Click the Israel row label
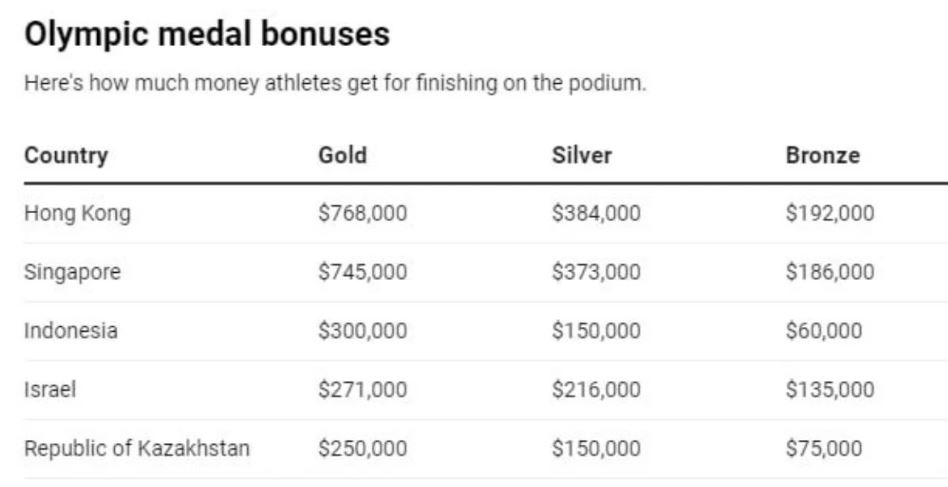Screen dimensions: 948x487 click(x=50, y=390)
